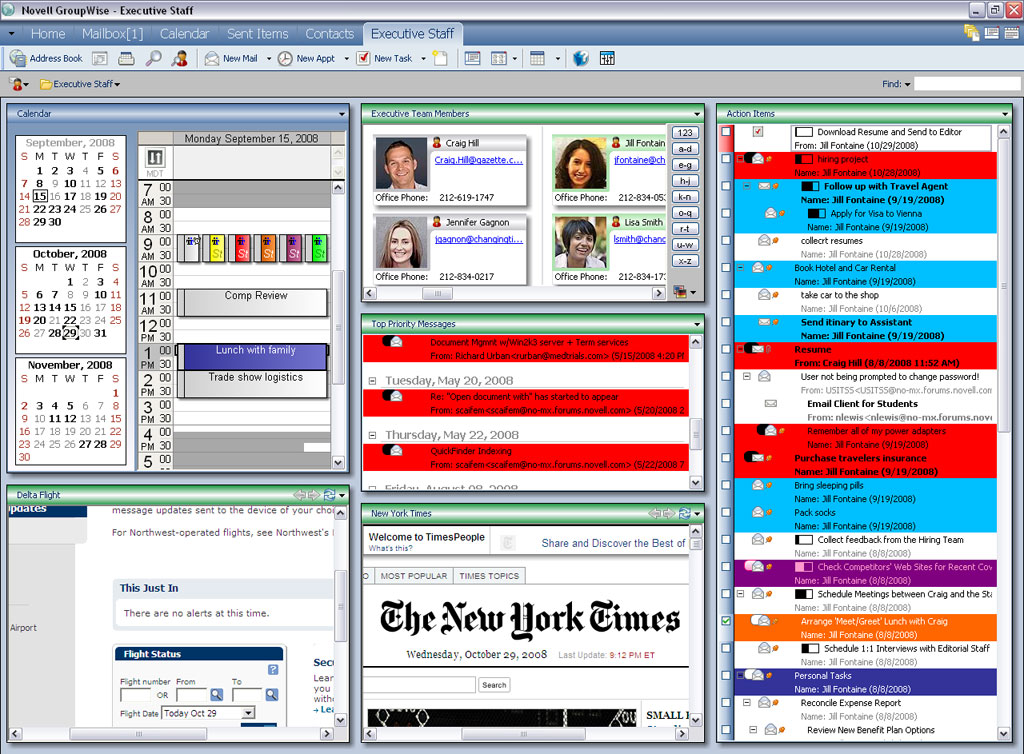Check the 'Personal Tasks' item checkbox

[x=726, y=675]
